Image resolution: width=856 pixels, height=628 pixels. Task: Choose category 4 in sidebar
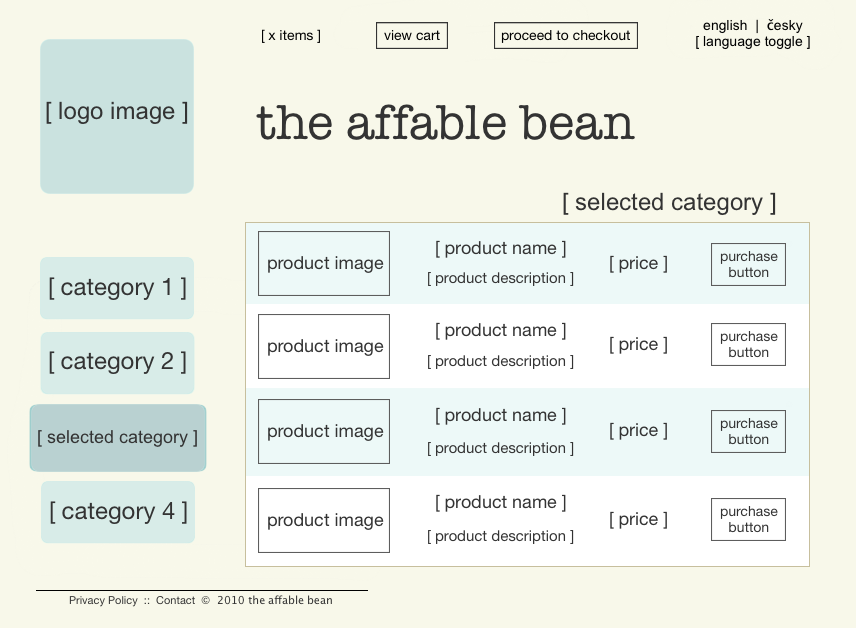[x=118, y=512]
